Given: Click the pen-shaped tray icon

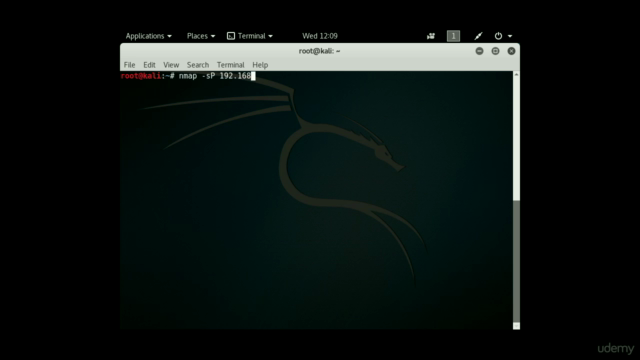Looking at the screenshot, I should coord(478,36).
